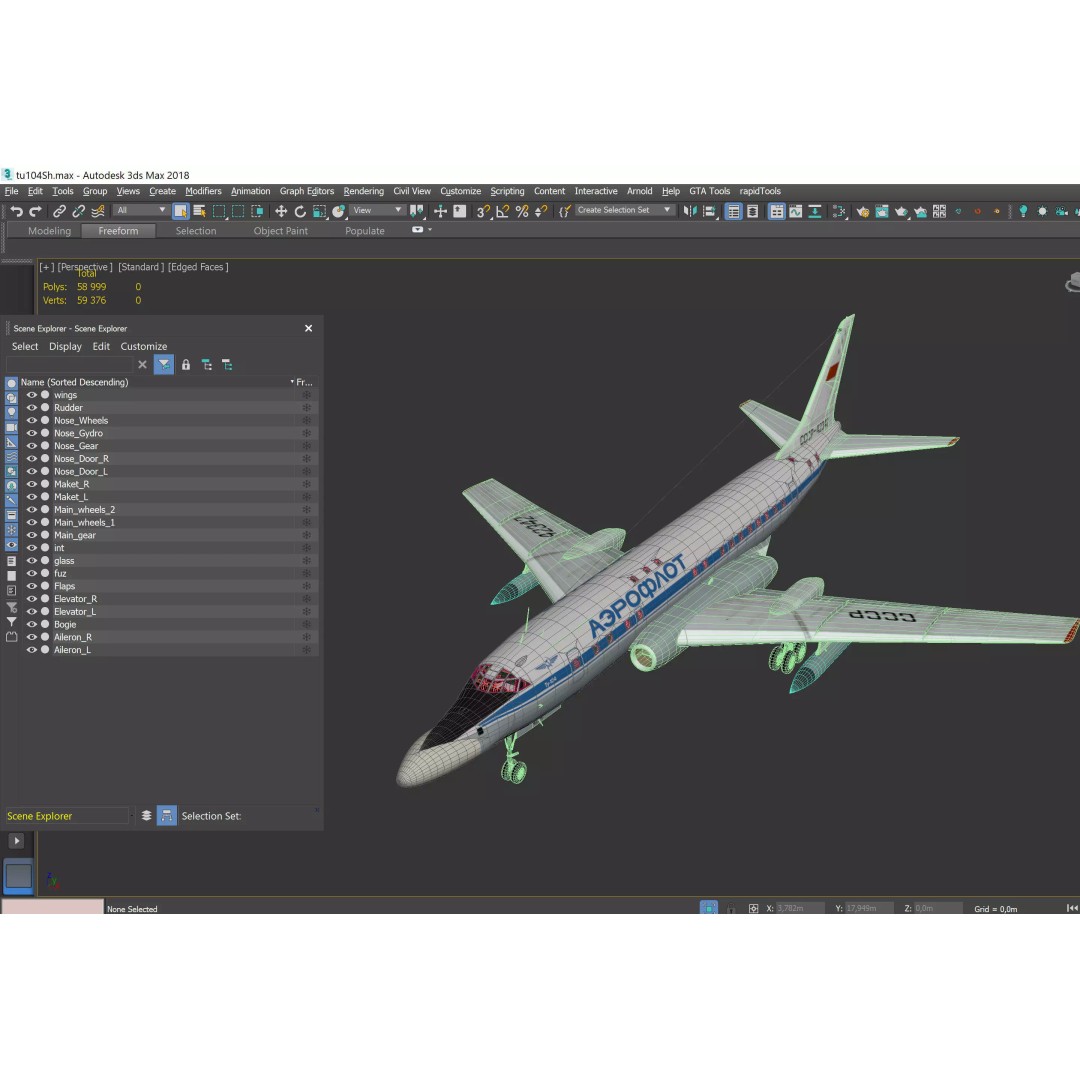Click the Frozen column snowflake for wings

307,395
